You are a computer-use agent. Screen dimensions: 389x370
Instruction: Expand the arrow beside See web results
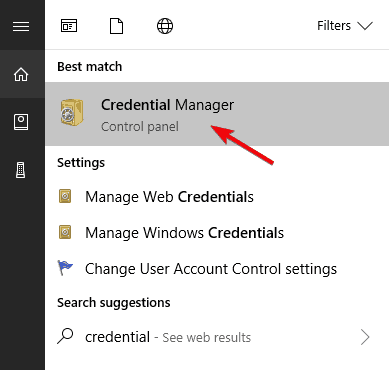pyautogui.click(x=365, y=337)
